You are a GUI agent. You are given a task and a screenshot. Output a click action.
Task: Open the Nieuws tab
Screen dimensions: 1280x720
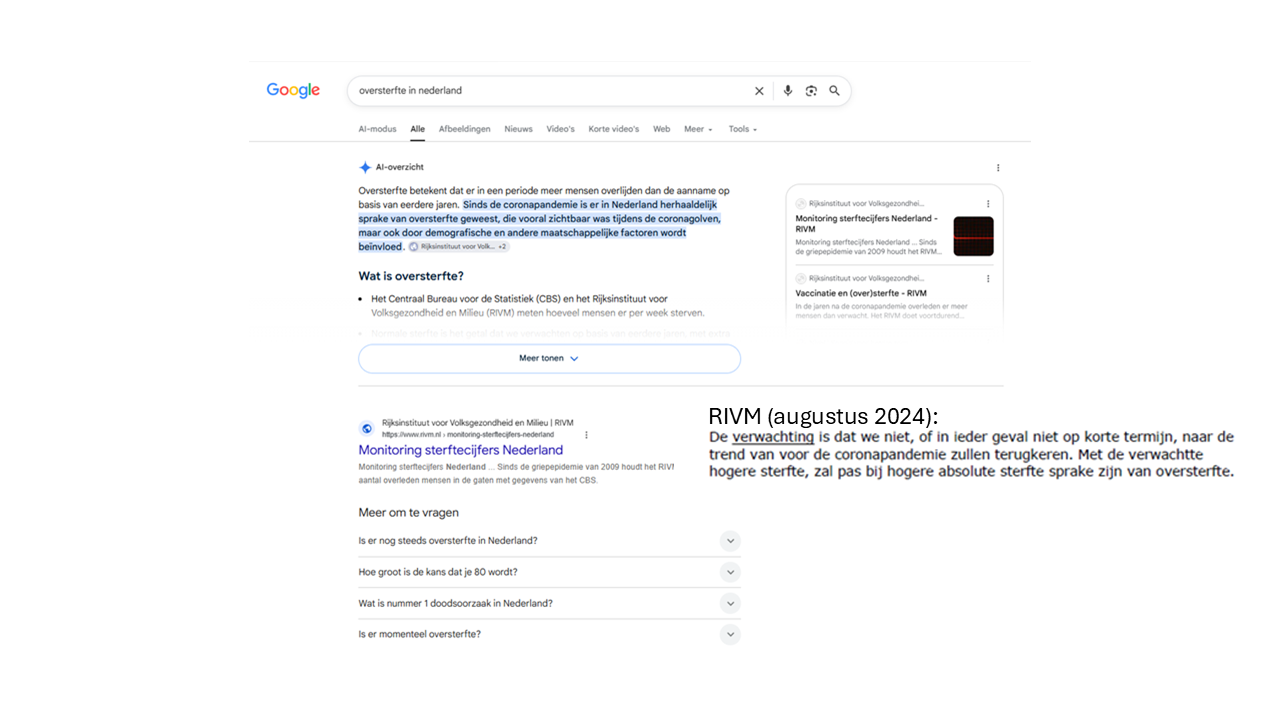518,129
